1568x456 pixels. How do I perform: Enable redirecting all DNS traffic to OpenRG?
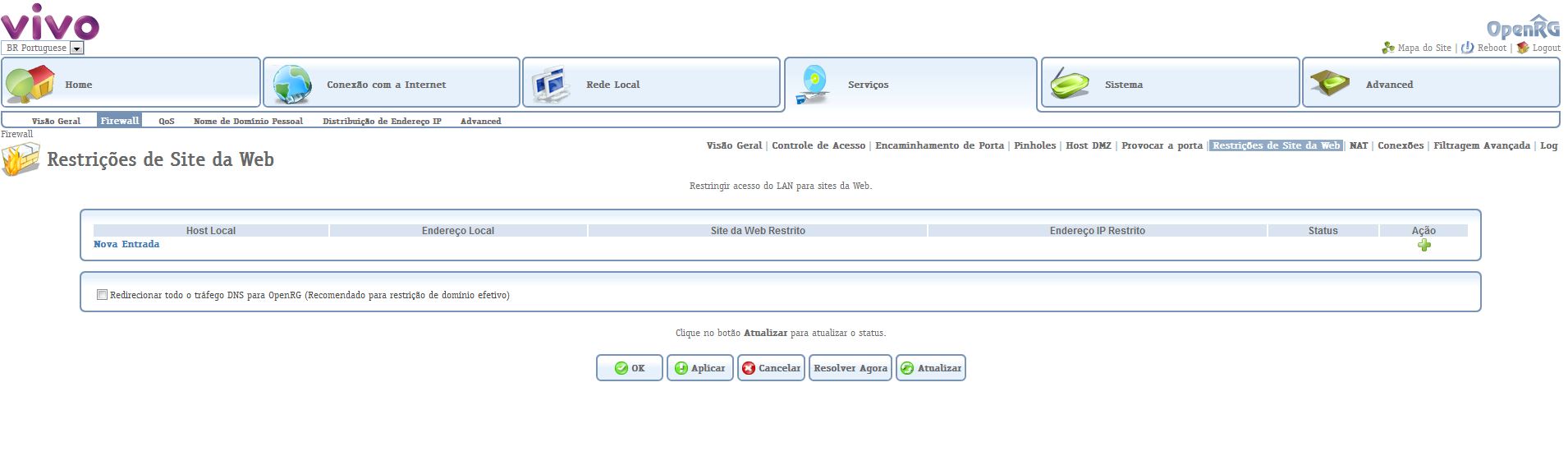[x=102, y=295]
